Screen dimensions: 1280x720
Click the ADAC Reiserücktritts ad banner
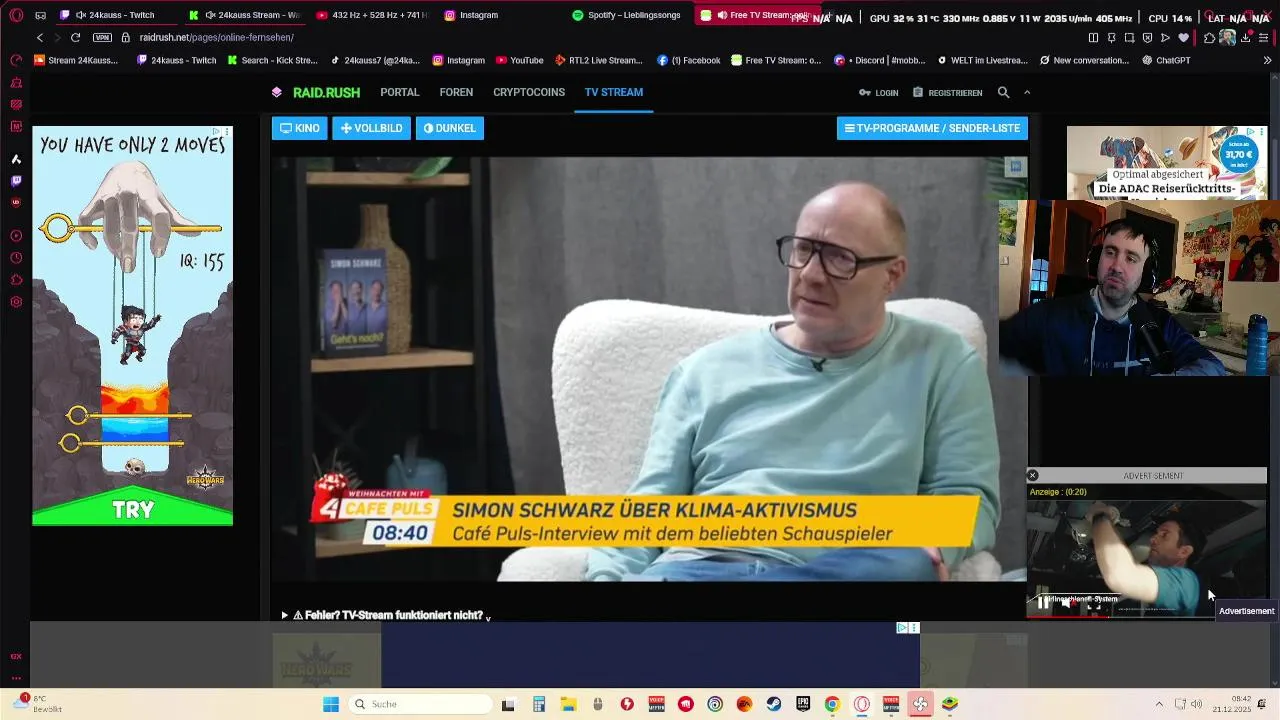[x=1167, y=162]
